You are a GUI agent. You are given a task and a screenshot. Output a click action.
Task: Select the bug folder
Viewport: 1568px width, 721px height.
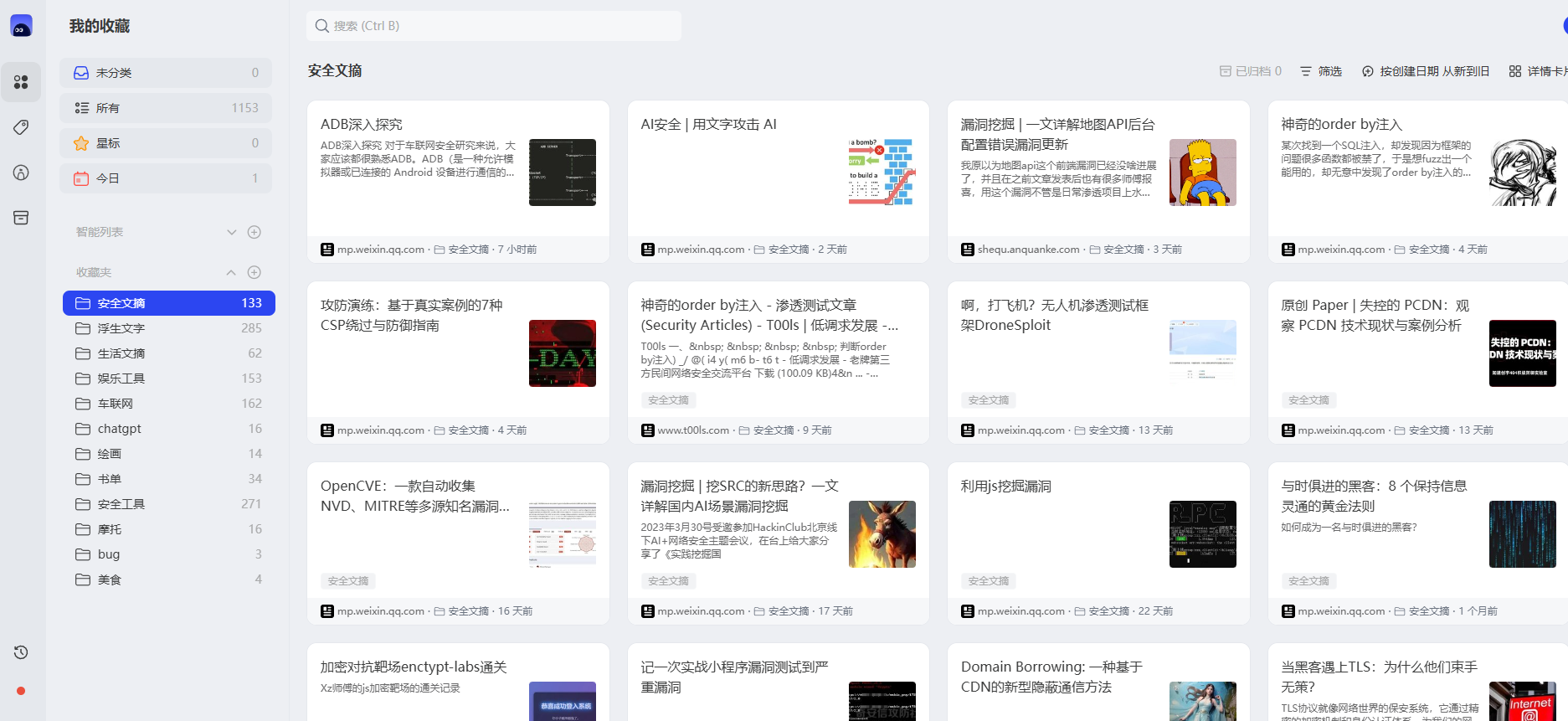click(x=169, y=554)
